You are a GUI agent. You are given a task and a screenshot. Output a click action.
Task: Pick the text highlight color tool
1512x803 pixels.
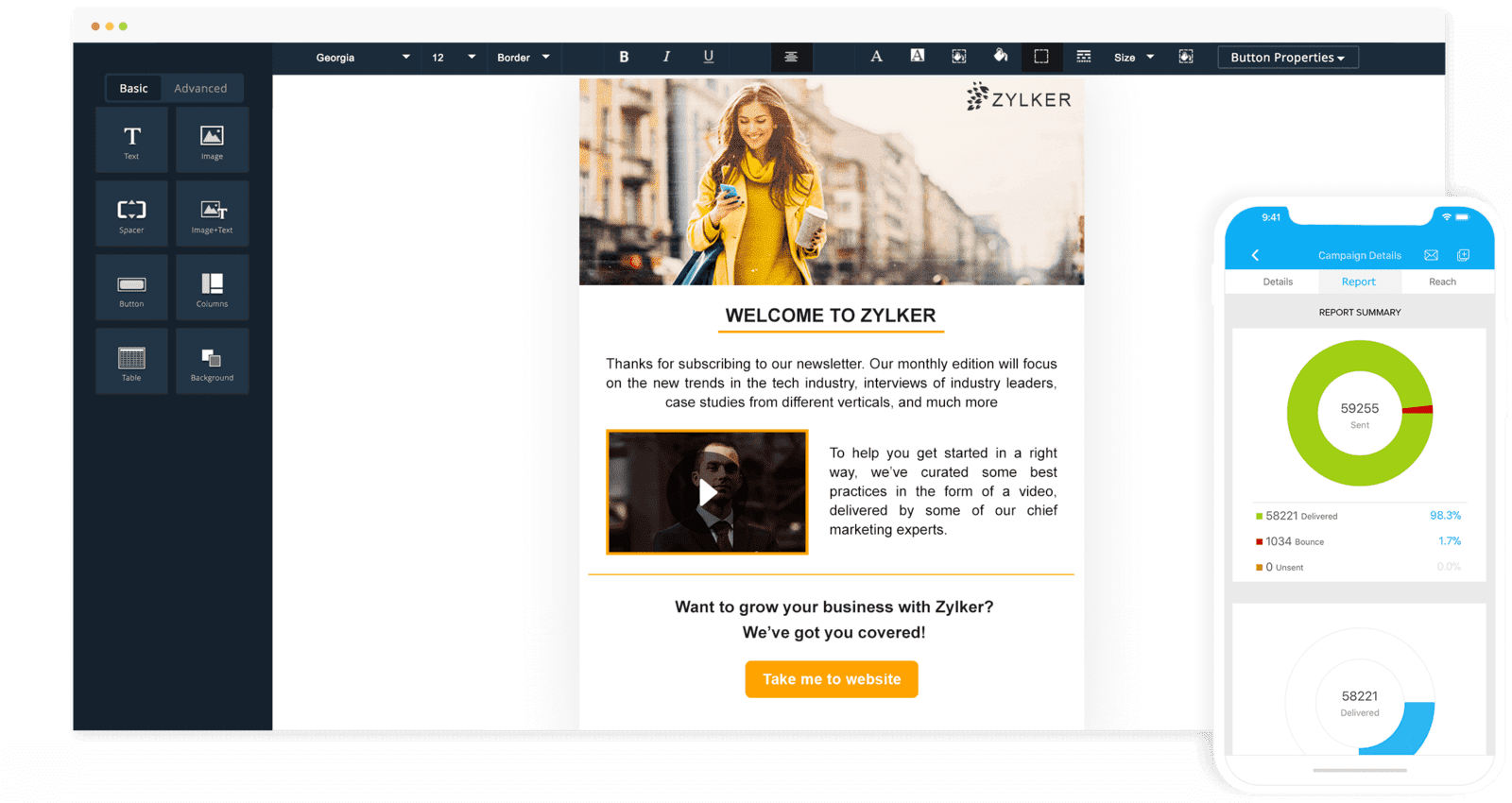coord(918,57)
